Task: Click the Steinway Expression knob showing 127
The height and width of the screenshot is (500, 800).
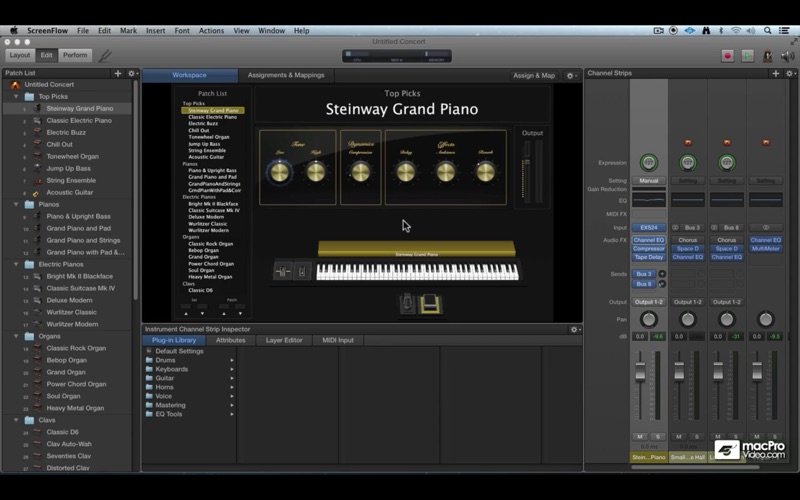Action: (x=648, y=163)
